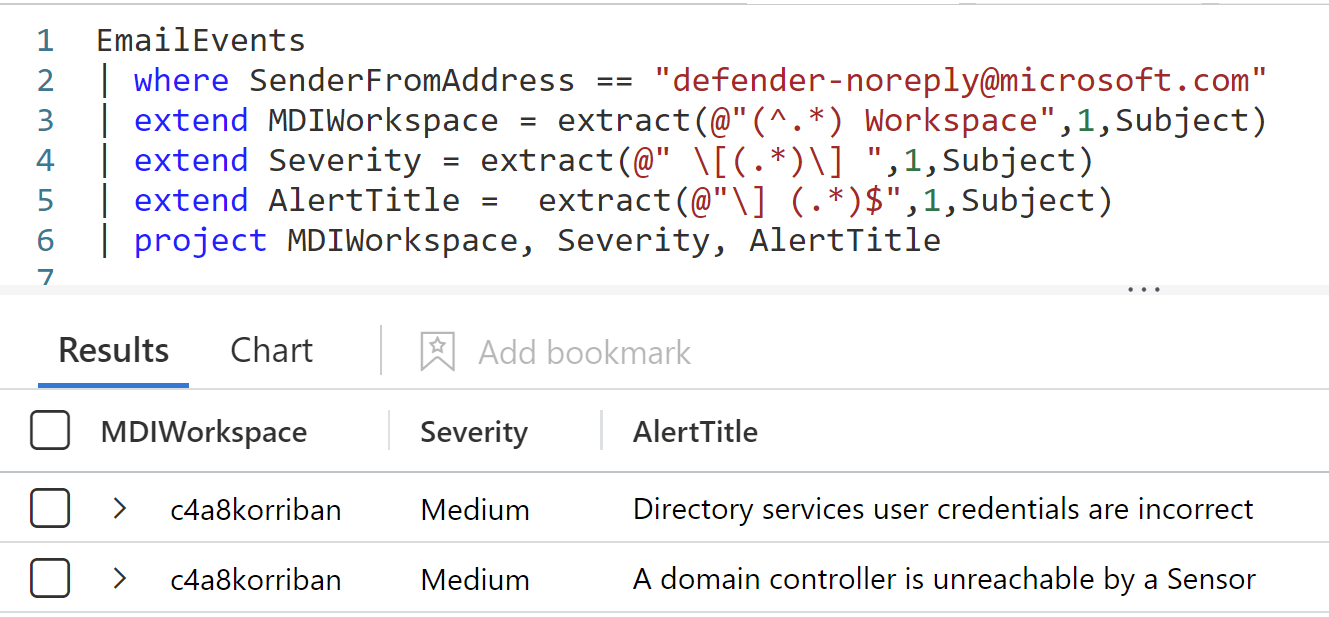Check the second result row's checkbox
This screenshot has width=1329, height=617.
(49, 578)
